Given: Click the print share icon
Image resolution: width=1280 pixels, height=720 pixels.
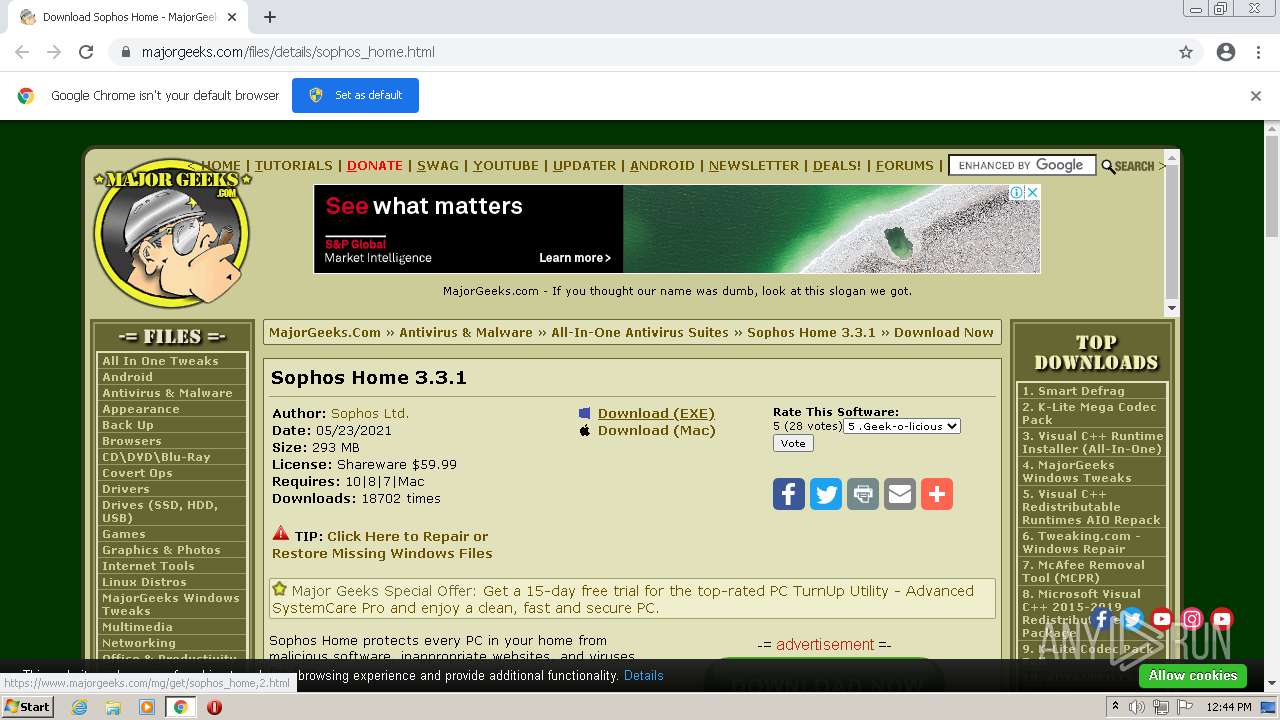Looking at the screenshot, I should 863,494.
